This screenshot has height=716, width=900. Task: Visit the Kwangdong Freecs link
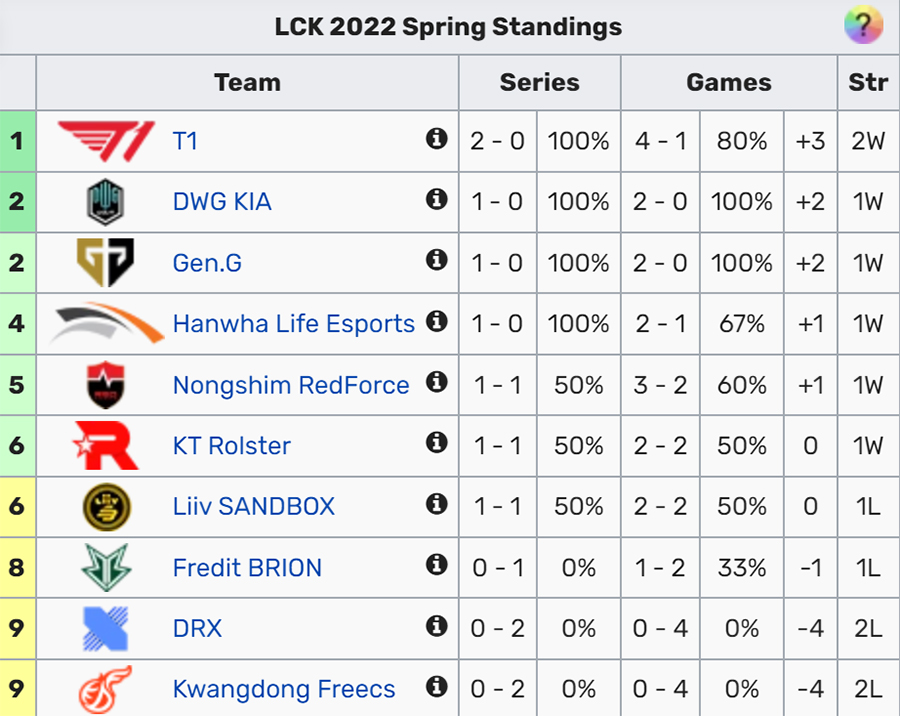(284, 689)
